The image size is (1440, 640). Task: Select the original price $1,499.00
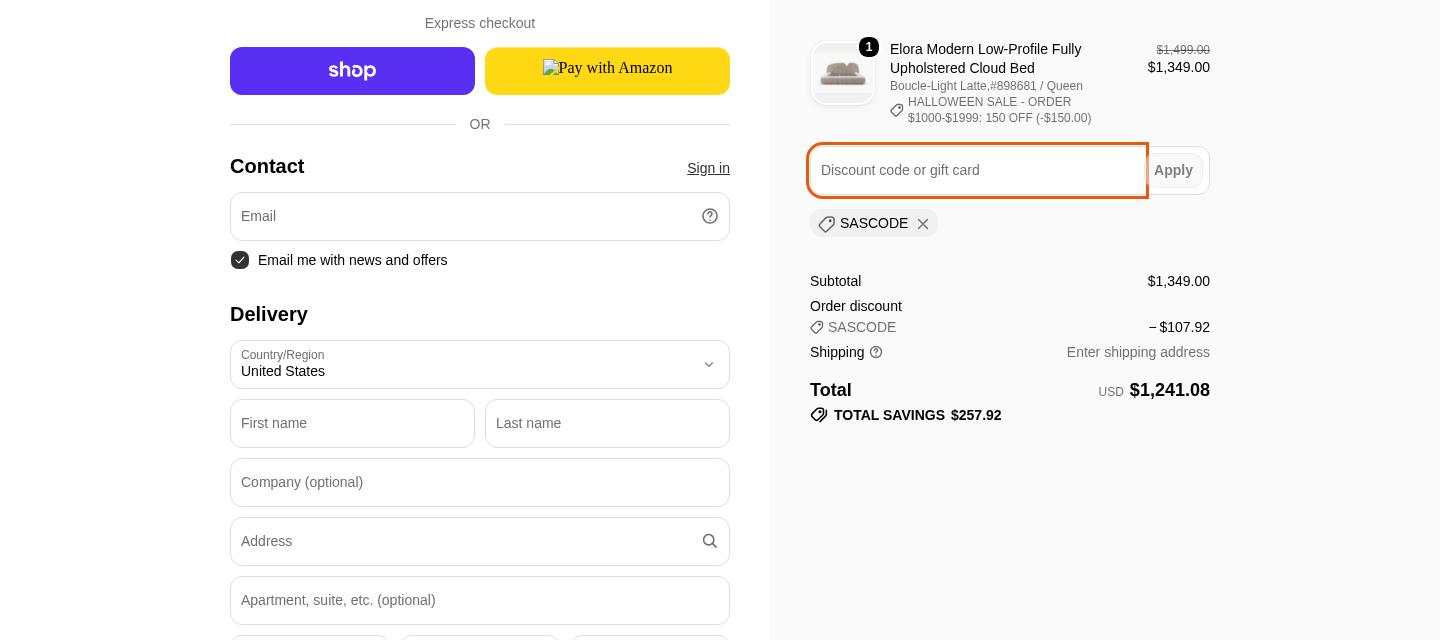[1183, 50]
